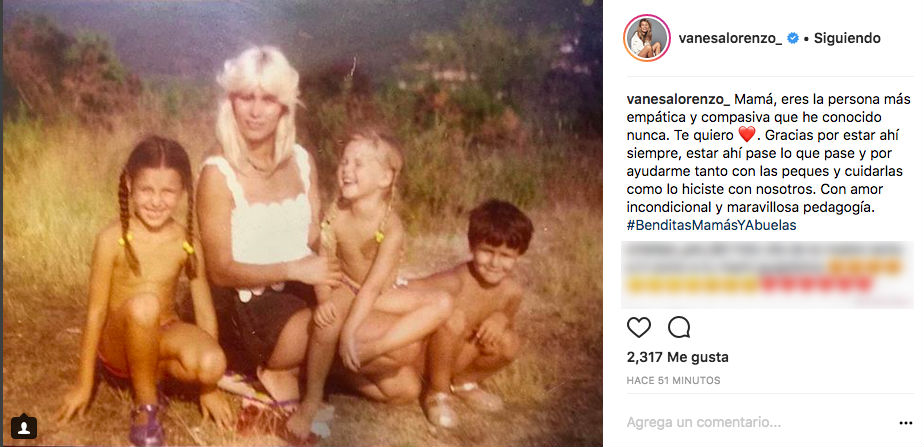Open vanesalorenzo_ username in caption
The height and width of the screenshot is (447, 924).
(678, 100)
